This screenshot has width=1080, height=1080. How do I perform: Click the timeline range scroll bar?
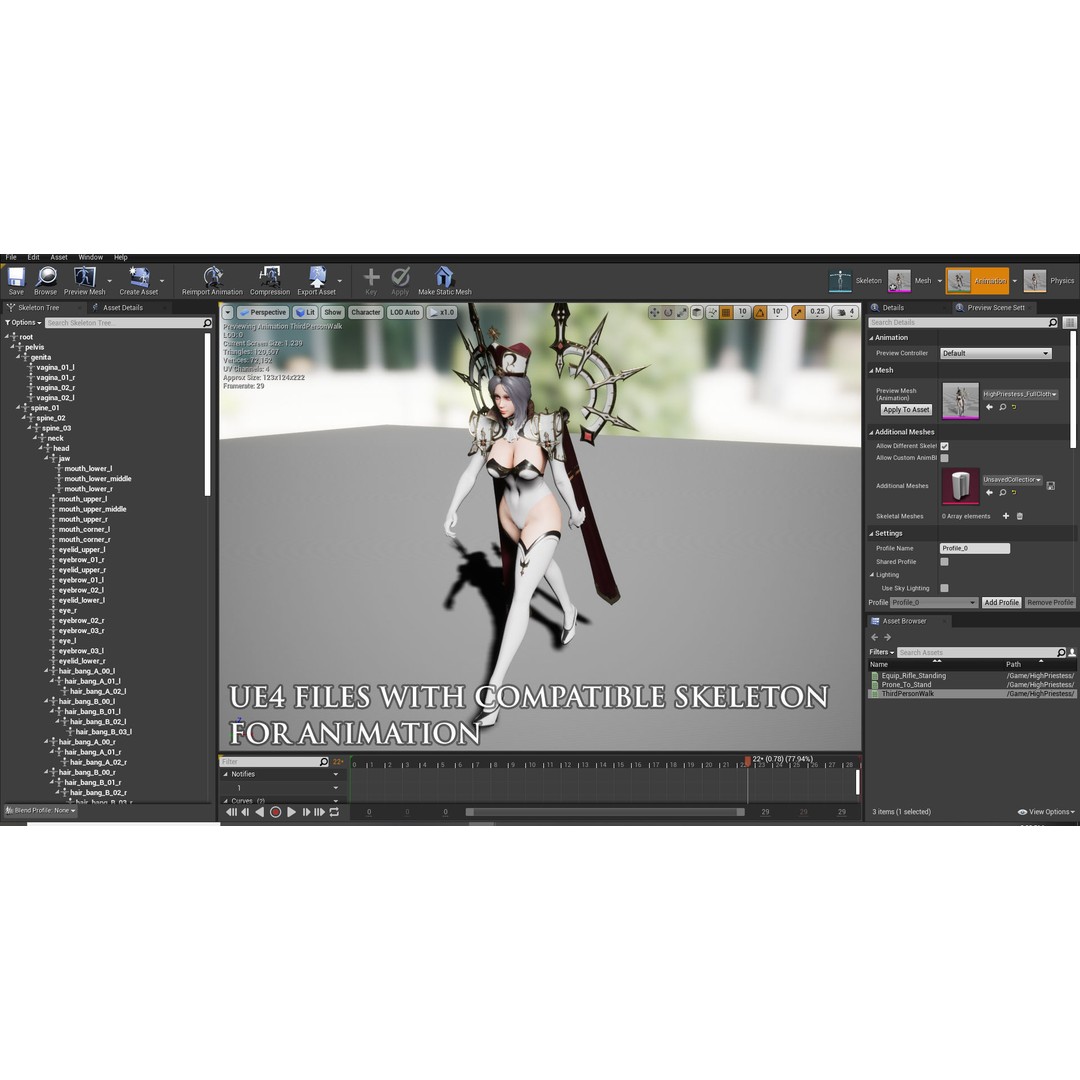605,812
